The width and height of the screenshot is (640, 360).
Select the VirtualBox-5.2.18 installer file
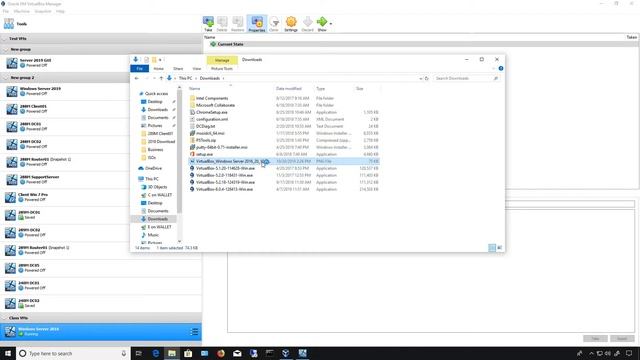pyautogui.click(x=225, y=182)
